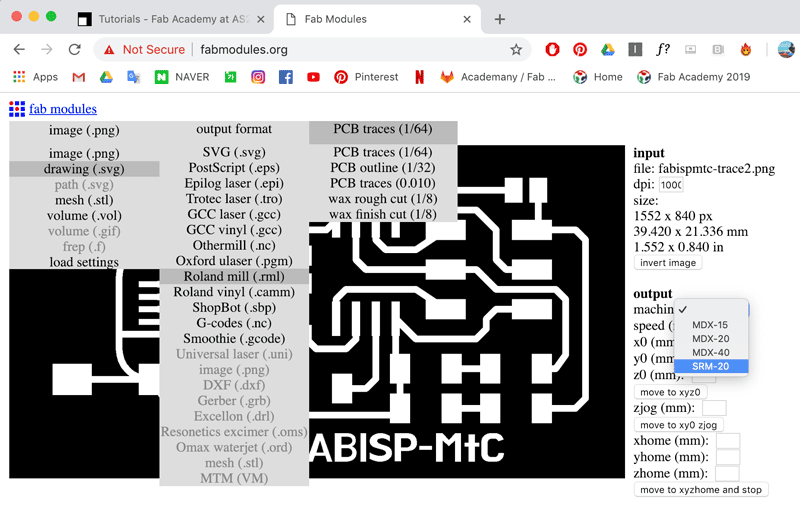Viewport: 800px width, 517px height.
Task: Open the Pinterest bookmark
Action: pyautogui.click(x=366, y=77)
